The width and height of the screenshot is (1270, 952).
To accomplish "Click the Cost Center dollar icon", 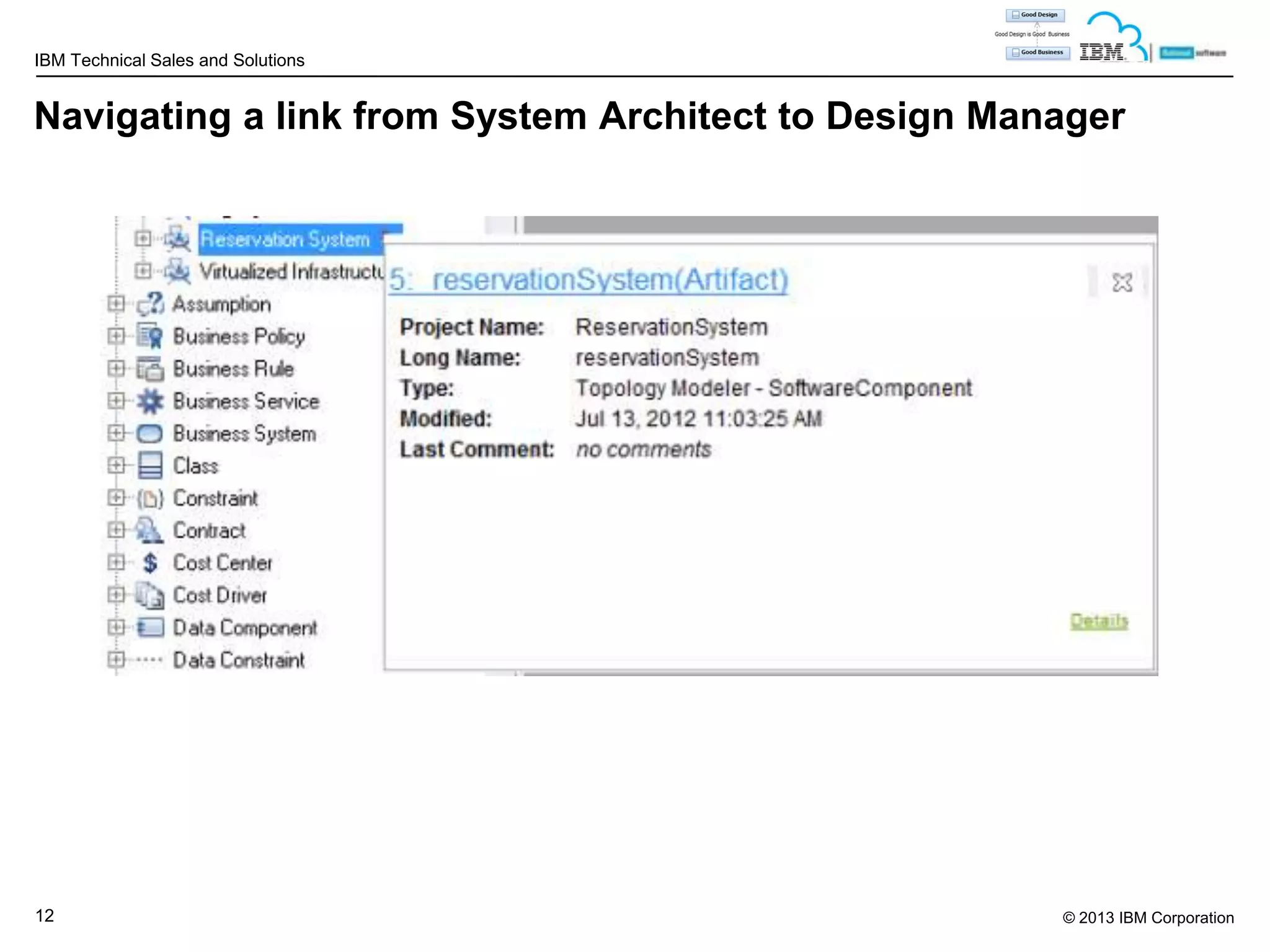I will 150,563.
